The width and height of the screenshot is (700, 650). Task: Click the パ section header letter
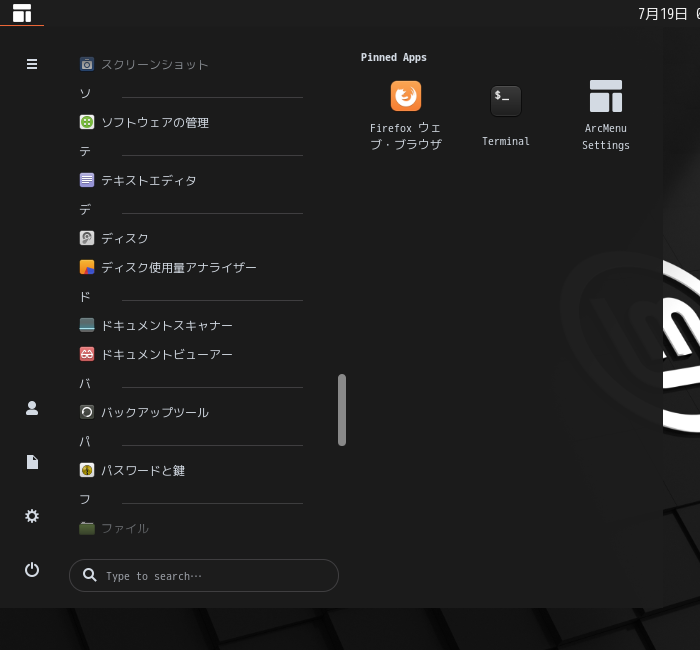pyautogui.click(x=85, y=441)
